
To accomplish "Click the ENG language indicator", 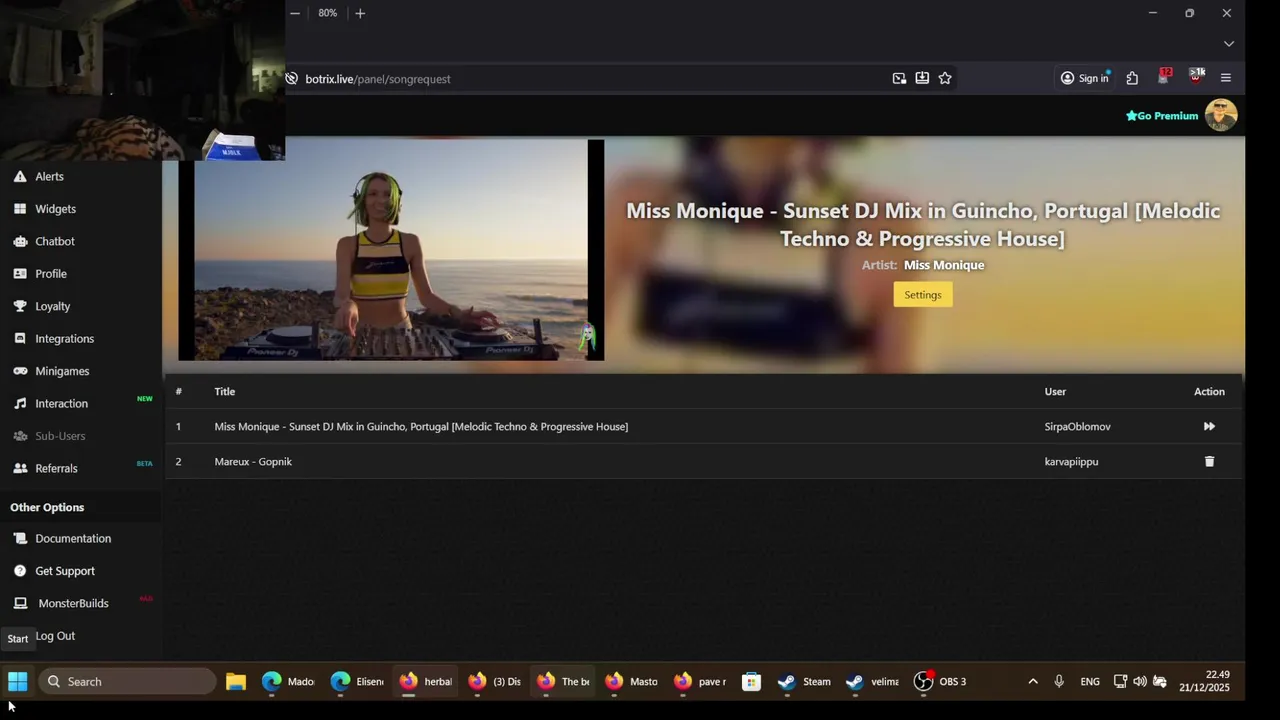I will click(1090, 682).
